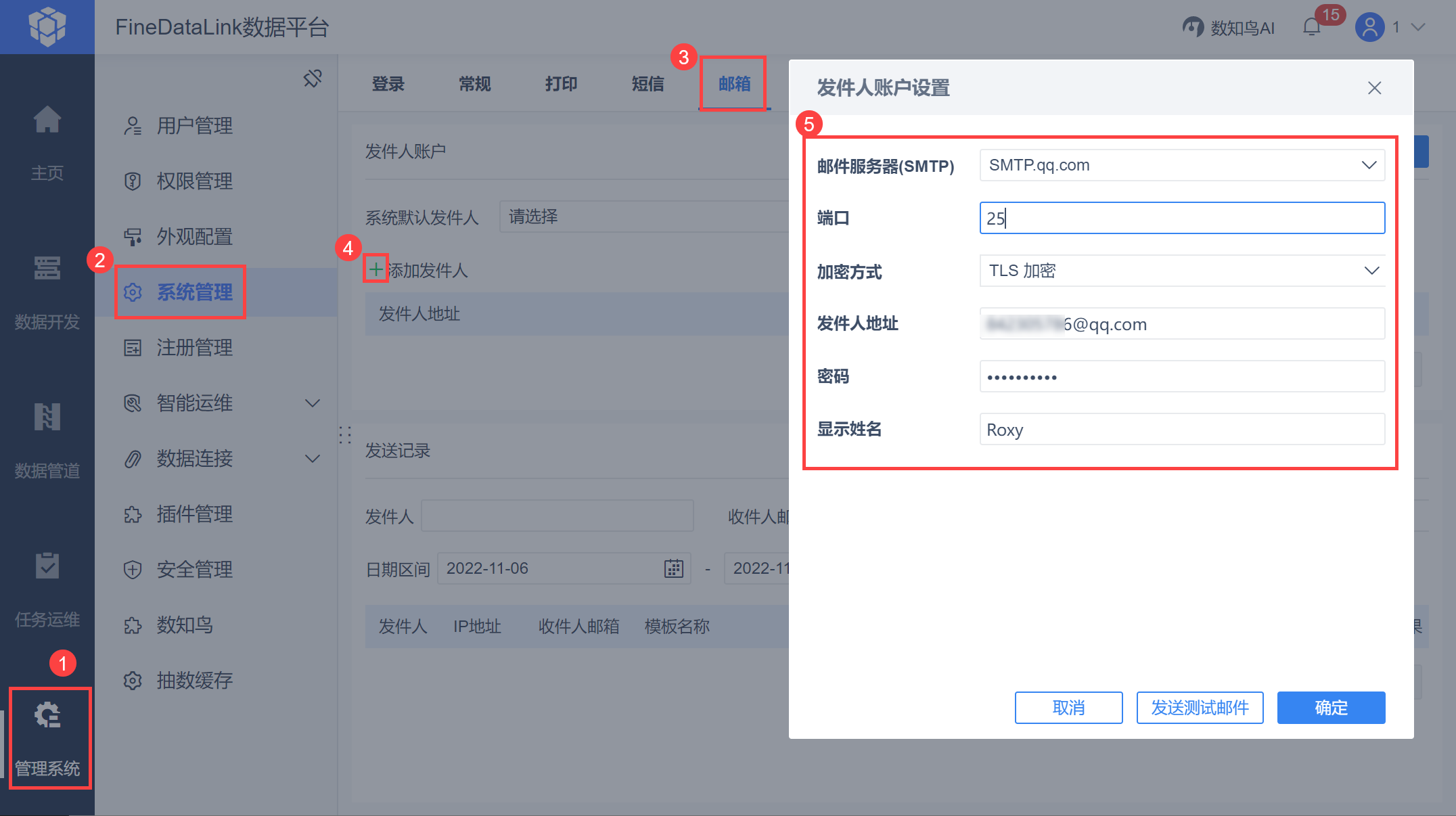Expand the 邮件服务器(SMTP) dropdown
Viewport: 1456px width, 816px height.
(1369, 165)
